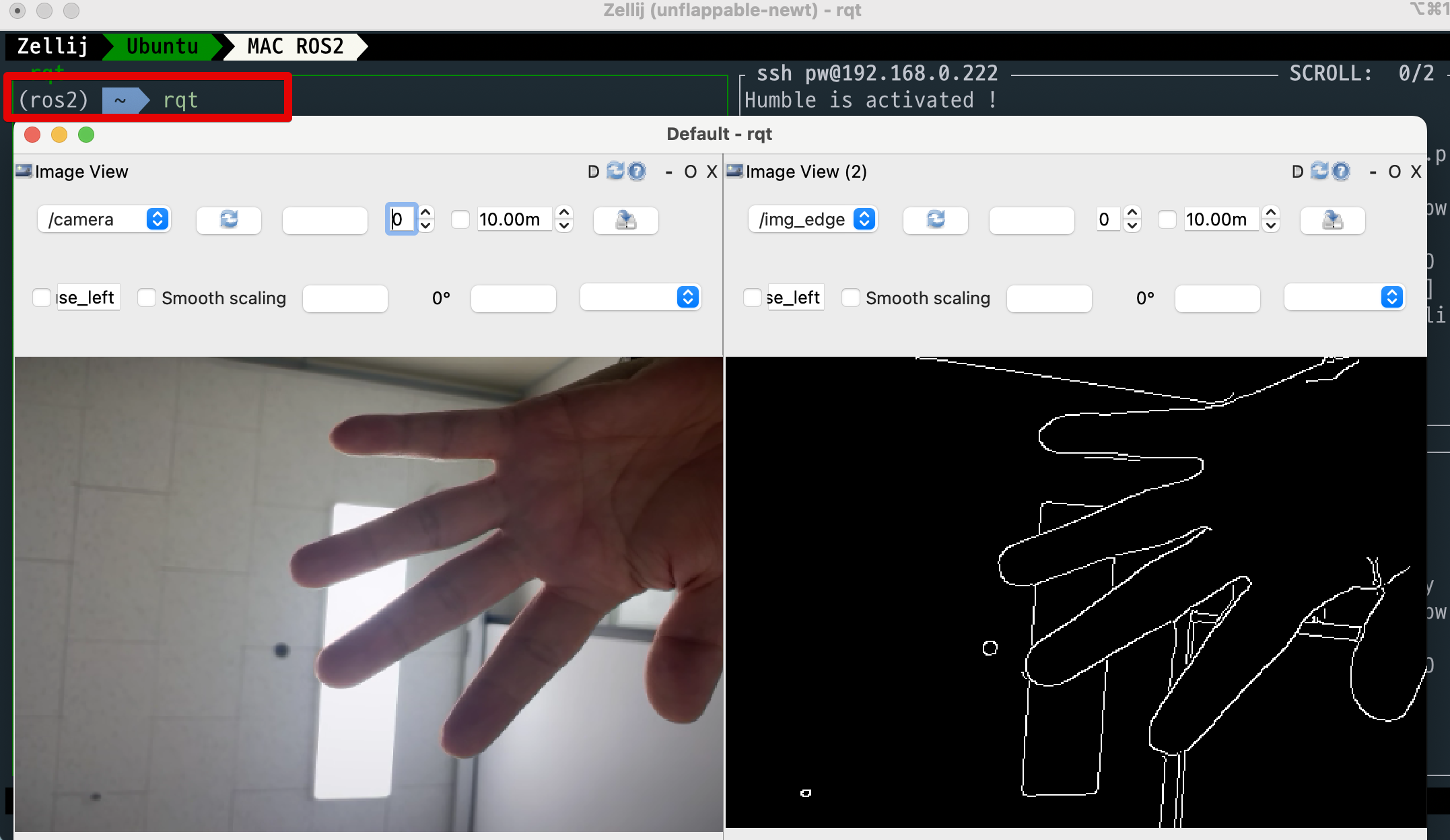
Task: Enable Smooth scaling in Image View (2)
Action: [851, 297]
